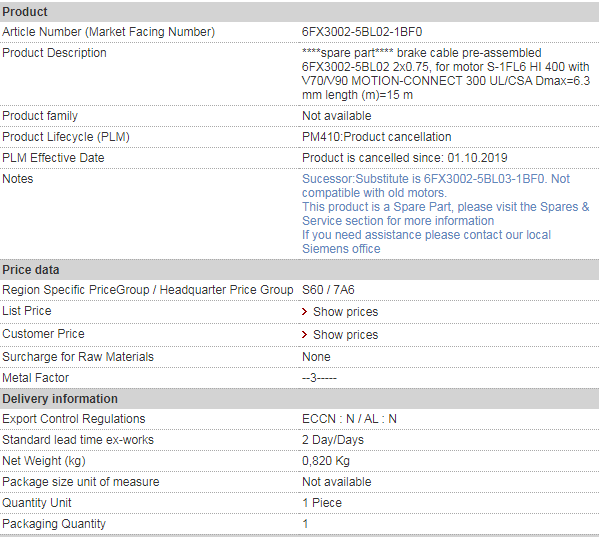Show prices for List Price
Image resolution: width=603 pixels, height=537 pixels.
click(x=345, y=312)
